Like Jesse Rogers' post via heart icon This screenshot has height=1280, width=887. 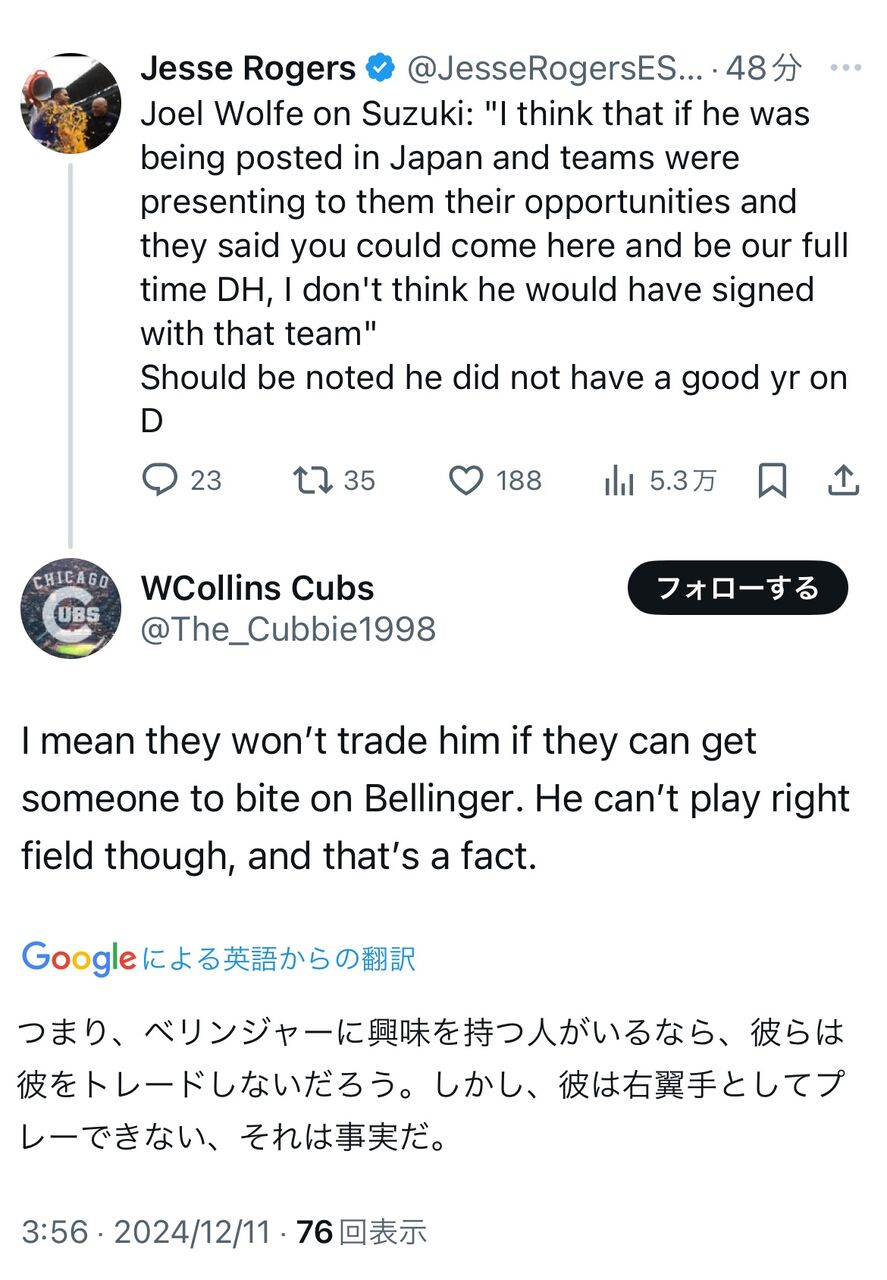coord(465,481)
